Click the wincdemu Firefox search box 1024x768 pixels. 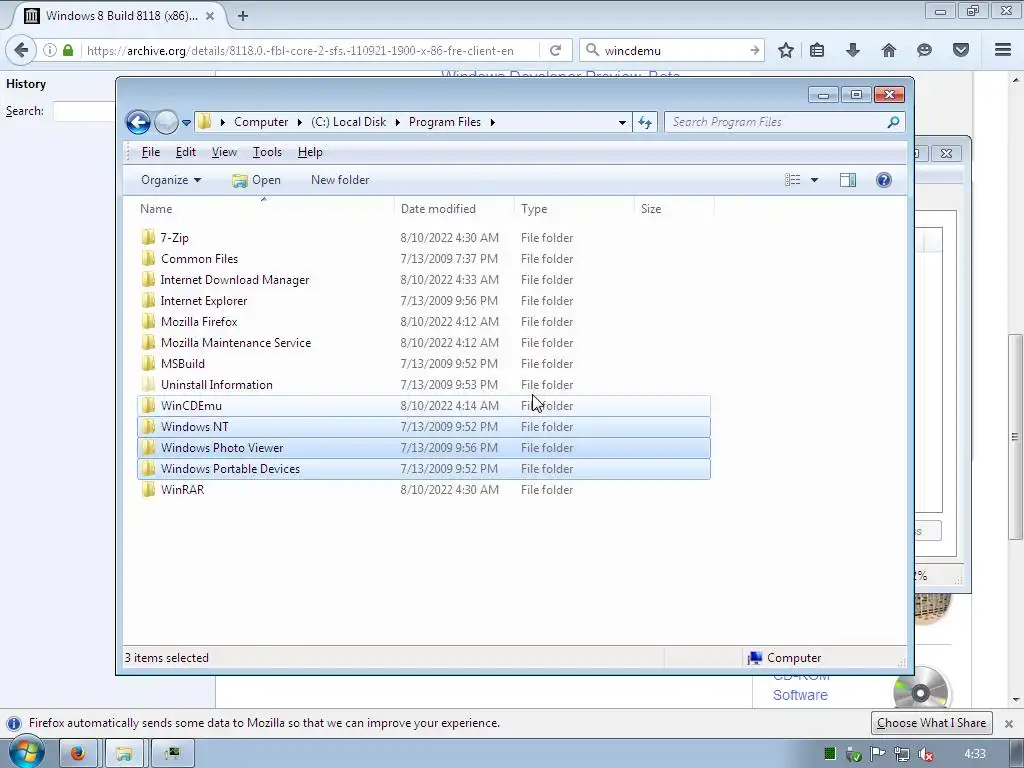coord(673,50)
